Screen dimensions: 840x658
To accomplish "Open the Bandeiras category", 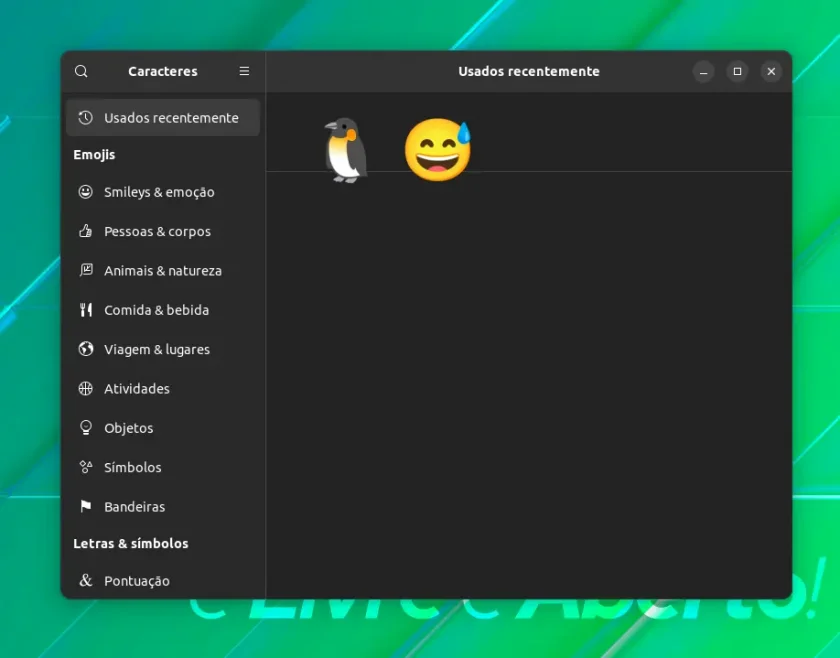I will coord(163,507).
